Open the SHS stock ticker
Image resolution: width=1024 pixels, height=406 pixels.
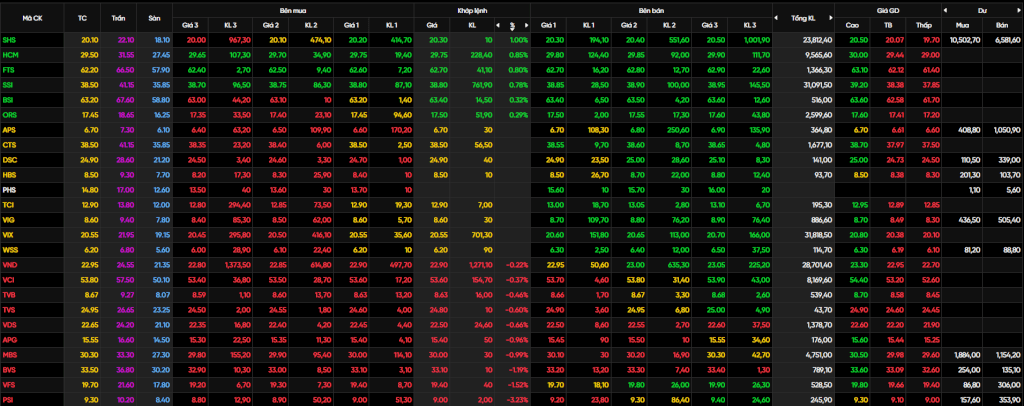point(8,40)
